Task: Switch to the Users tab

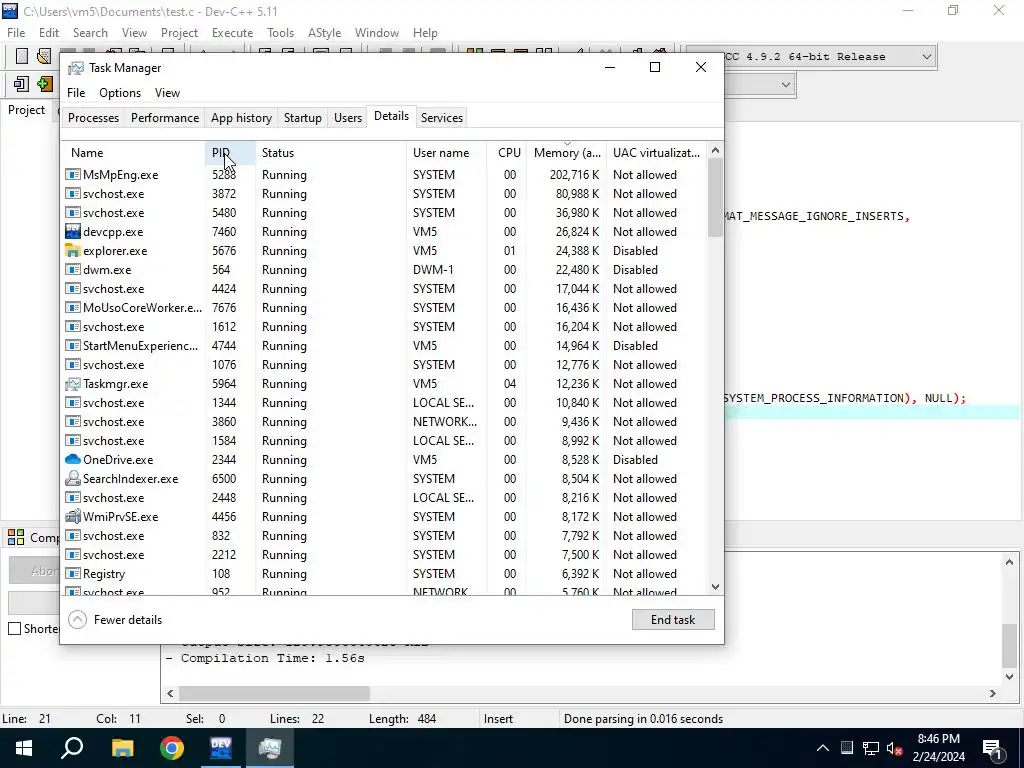Action: pos(347,118)
